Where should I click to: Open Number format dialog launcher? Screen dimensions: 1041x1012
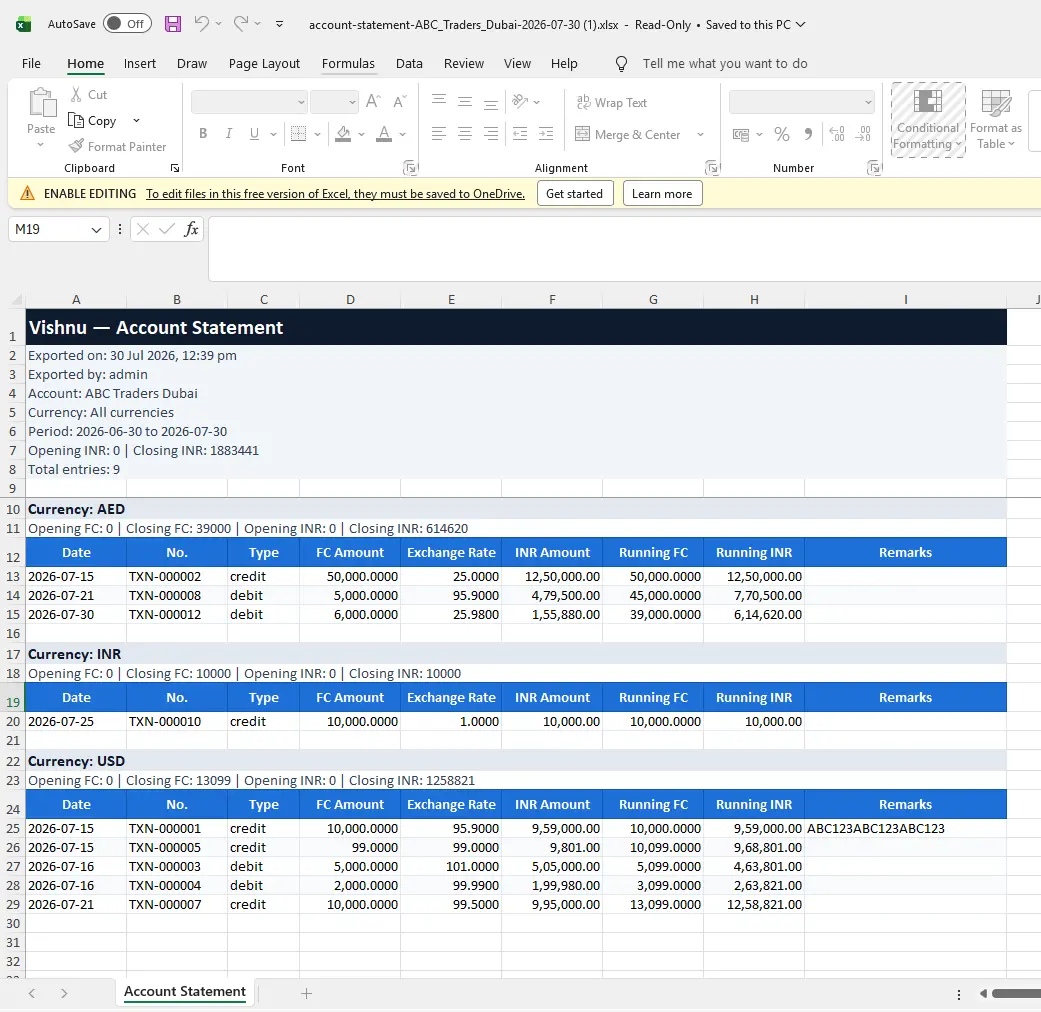(874, 168)
